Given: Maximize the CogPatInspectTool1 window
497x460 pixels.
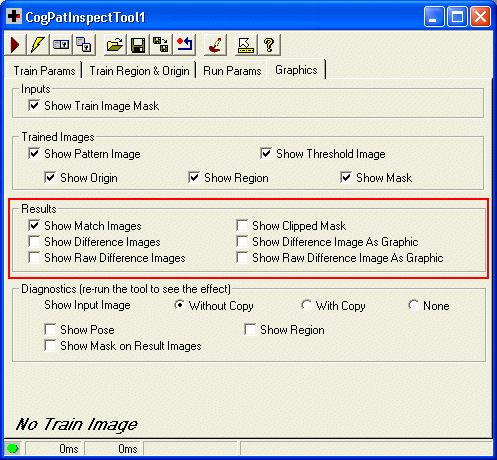Looking at the screenshot, I should point(457,17).
